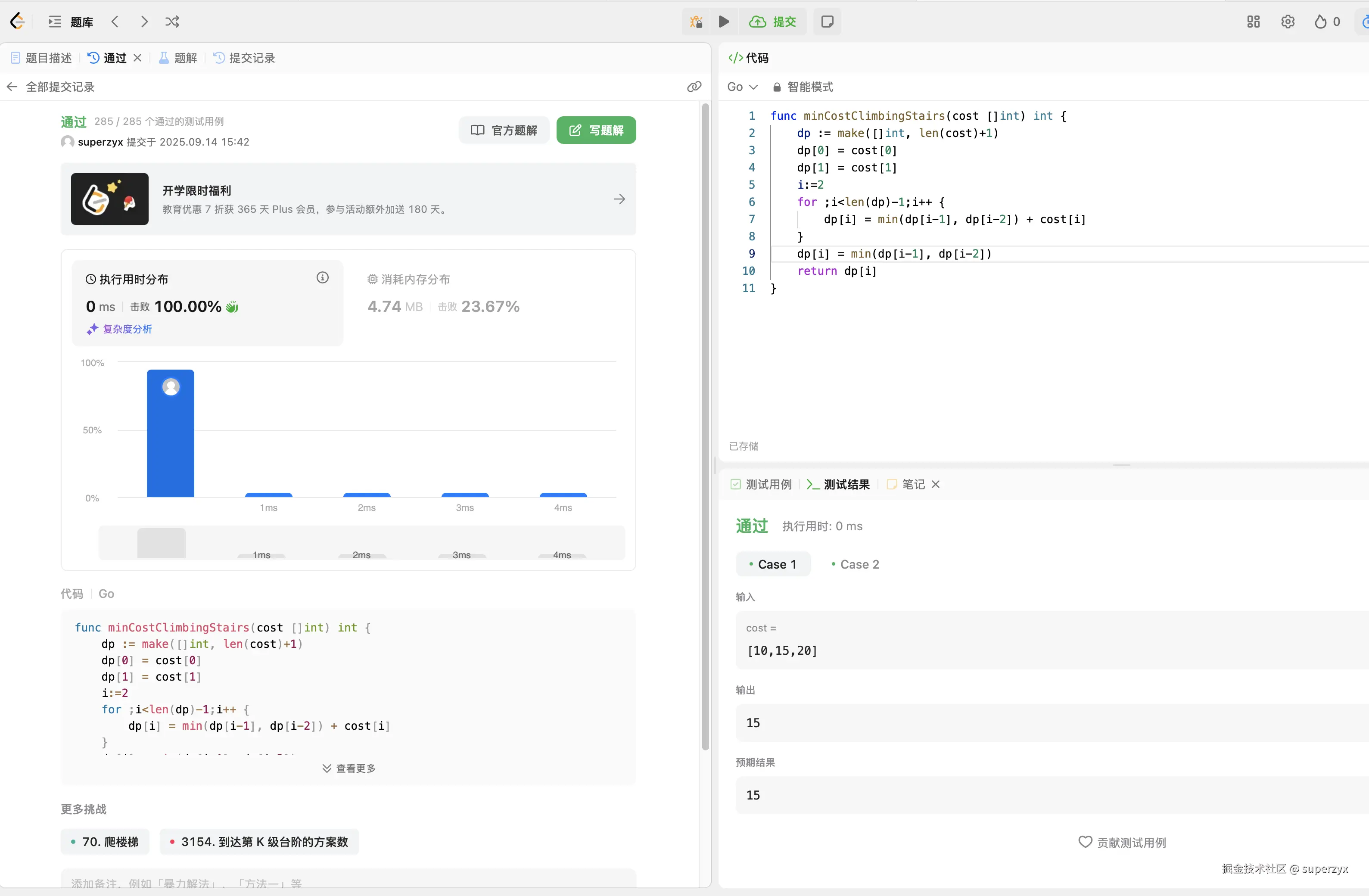Expand the 开学限时福利 banner arrow

619,199
